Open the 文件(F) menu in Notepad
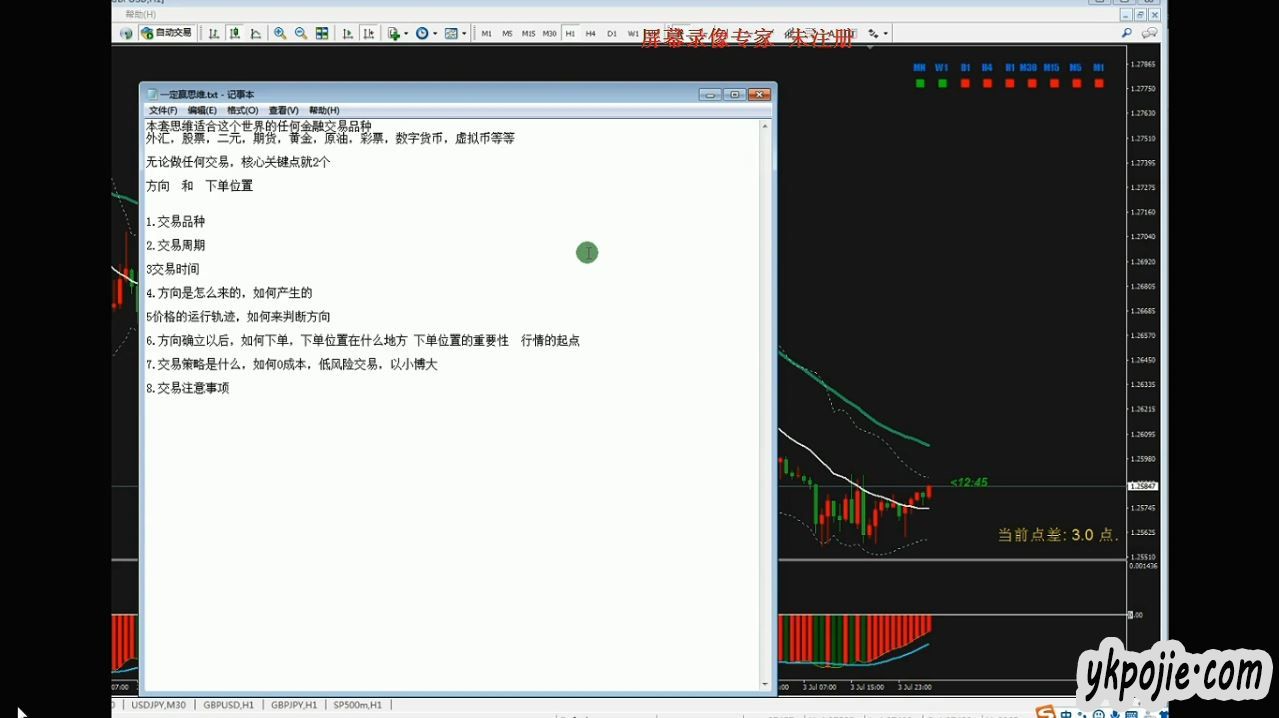The image size is (1279, 718). click(162, 110)
